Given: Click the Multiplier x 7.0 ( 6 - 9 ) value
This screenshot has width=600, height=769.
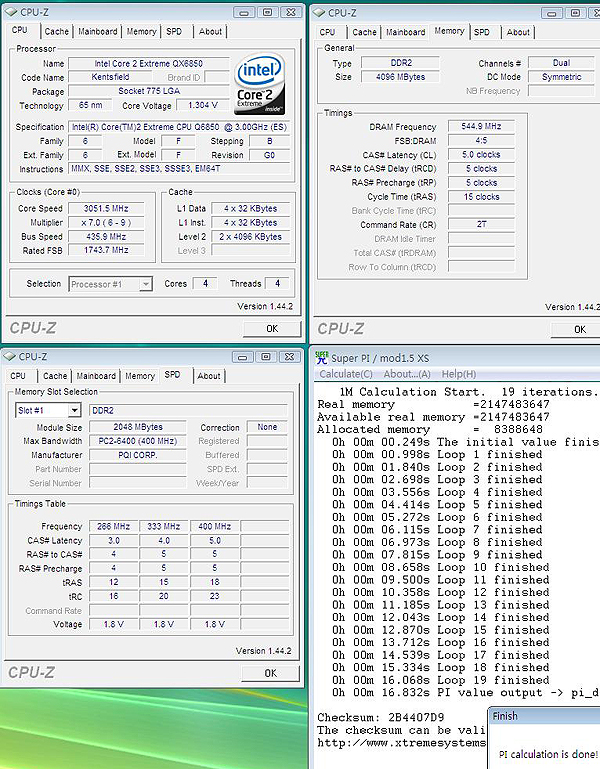Looking at the screenshot, I should (106, 223).
